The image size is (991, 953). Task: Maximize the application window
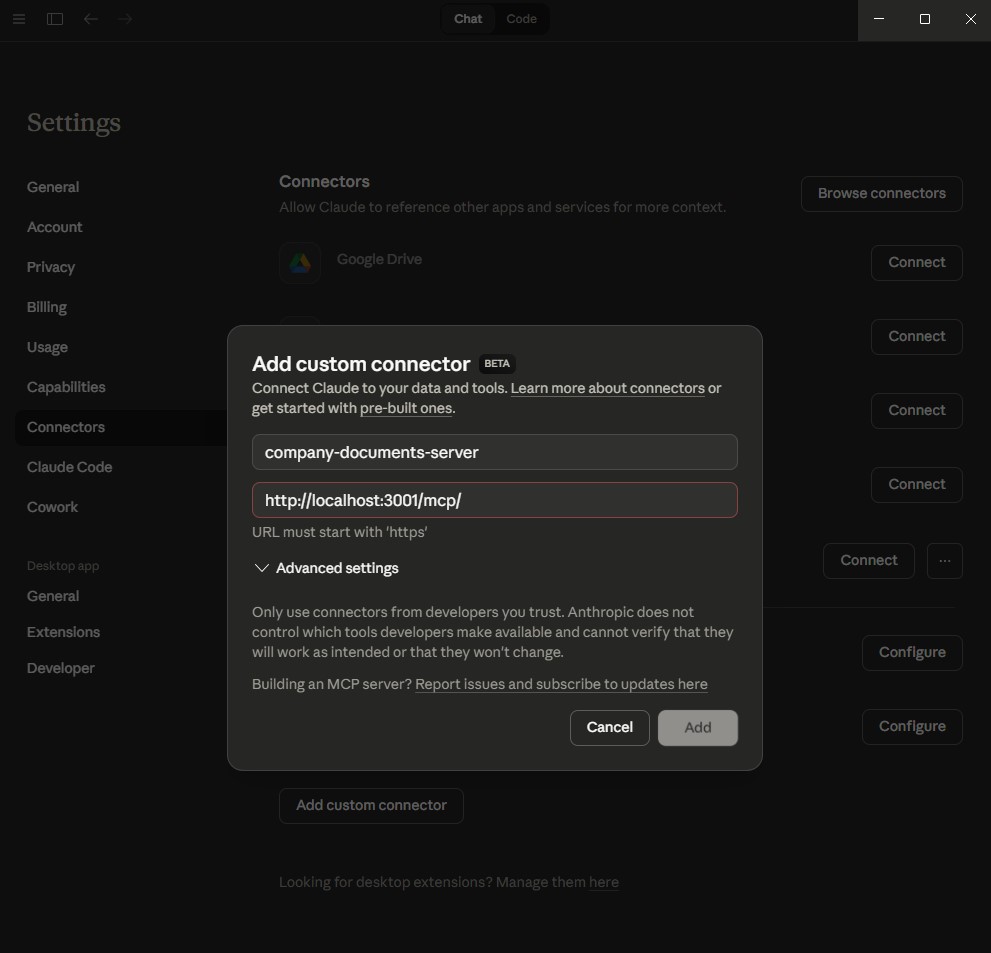[x=925, y=19]
